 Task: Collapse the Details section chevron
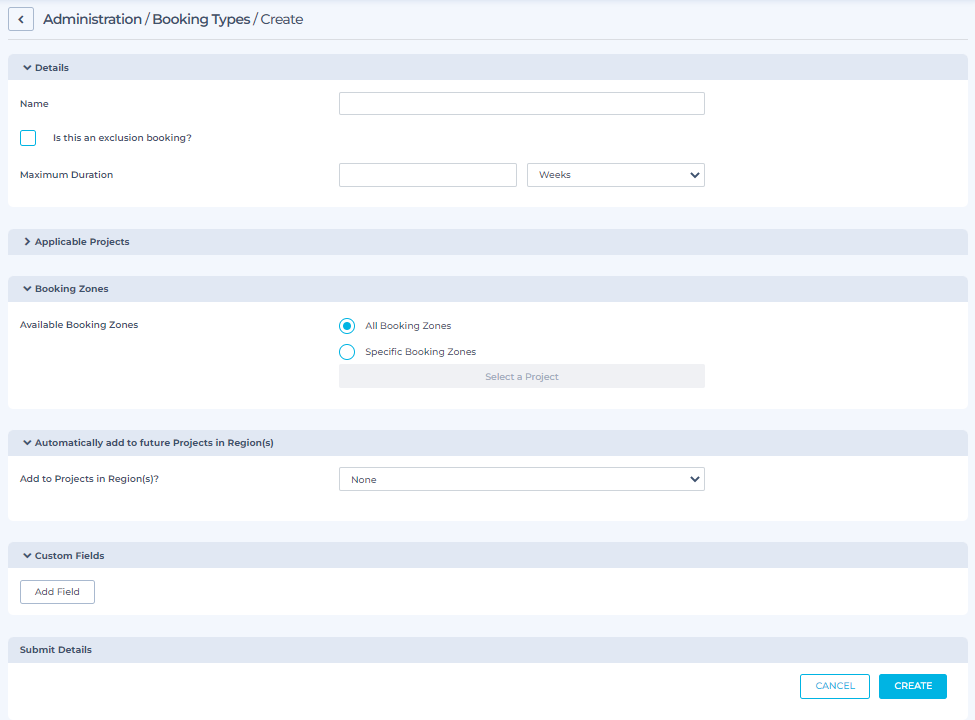pos(27,68)
